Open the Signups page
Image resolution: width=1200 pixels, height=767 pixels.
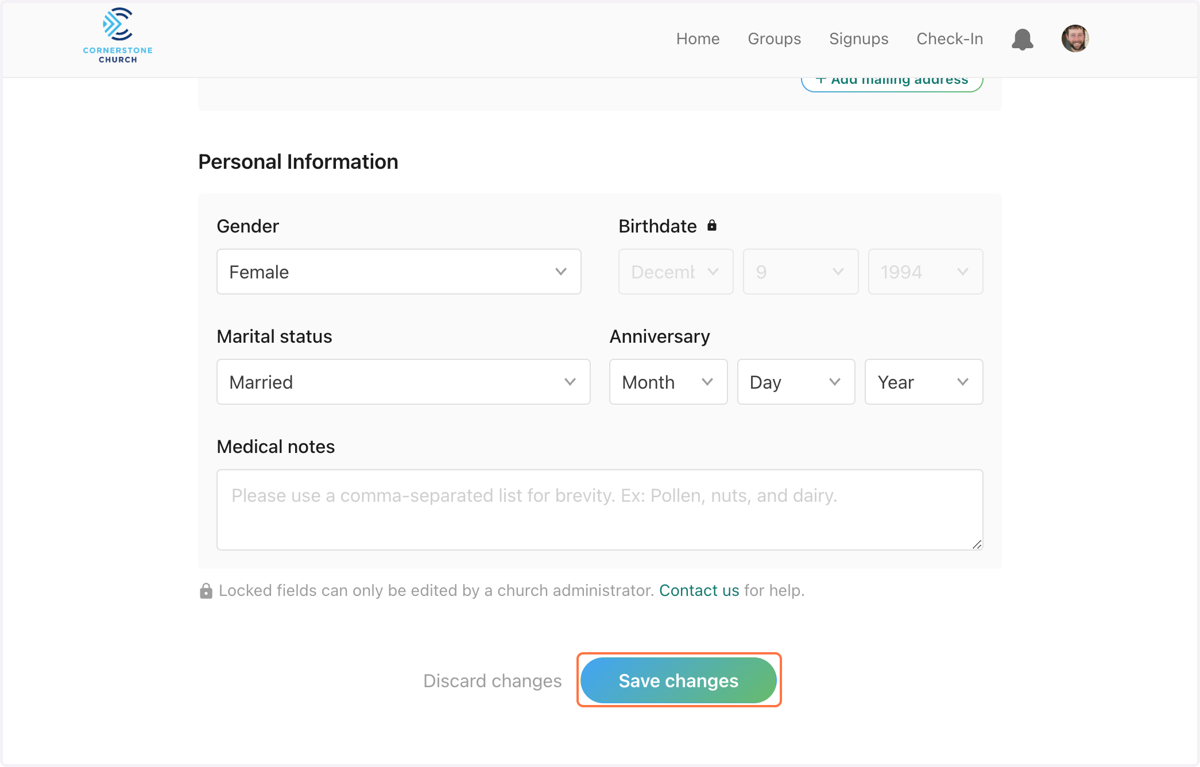[x=859, y=39]
